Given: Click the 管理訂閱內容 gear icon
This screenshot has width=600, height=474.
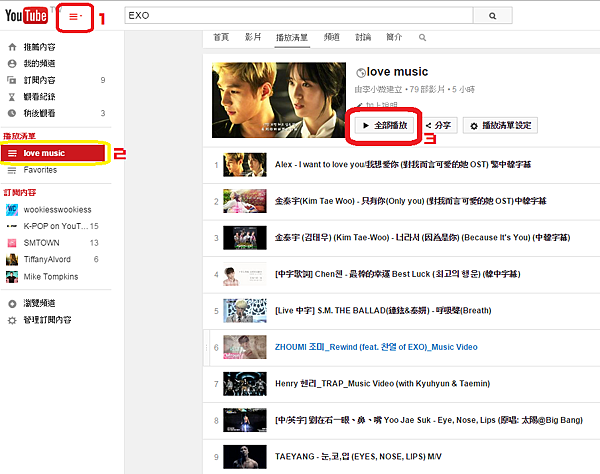Looking at the screenshot, I should 12,320.
